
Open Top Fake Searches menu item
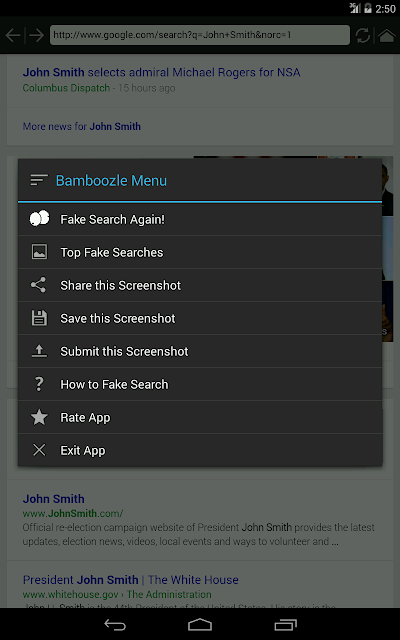click(x=200, y=252)
